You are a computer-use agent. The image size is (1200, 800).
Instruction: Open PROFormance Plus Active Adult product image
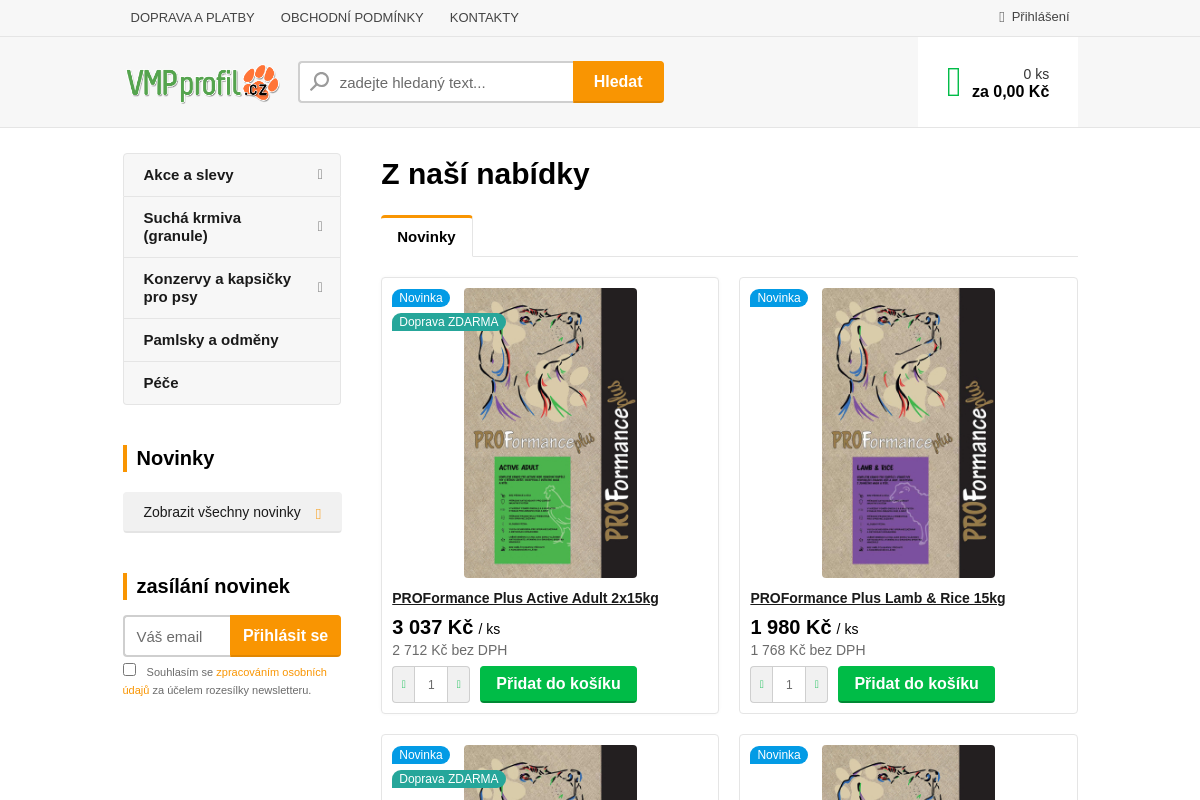[x=550, y=433]
